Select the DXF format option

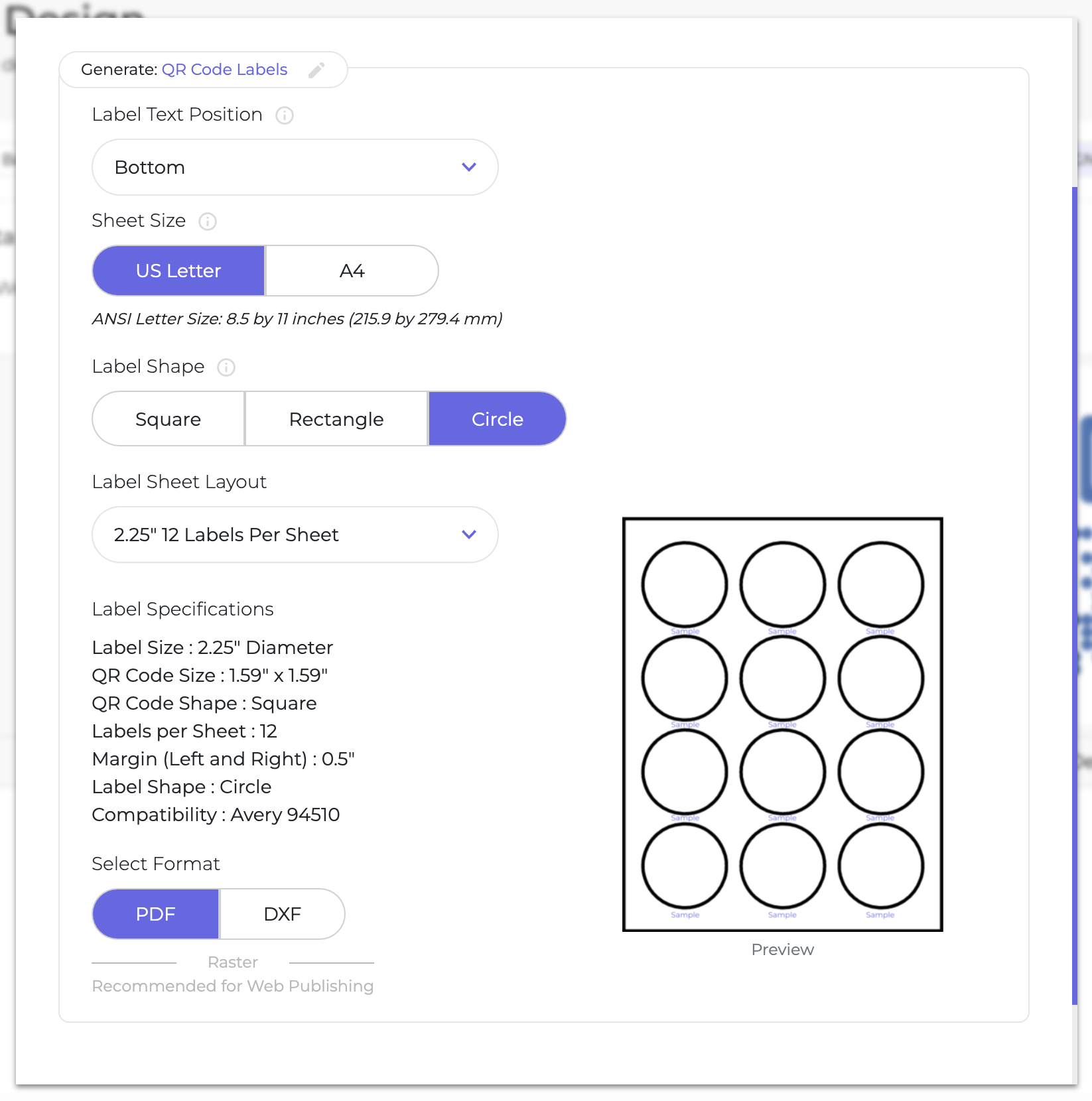tap(283, 914)
